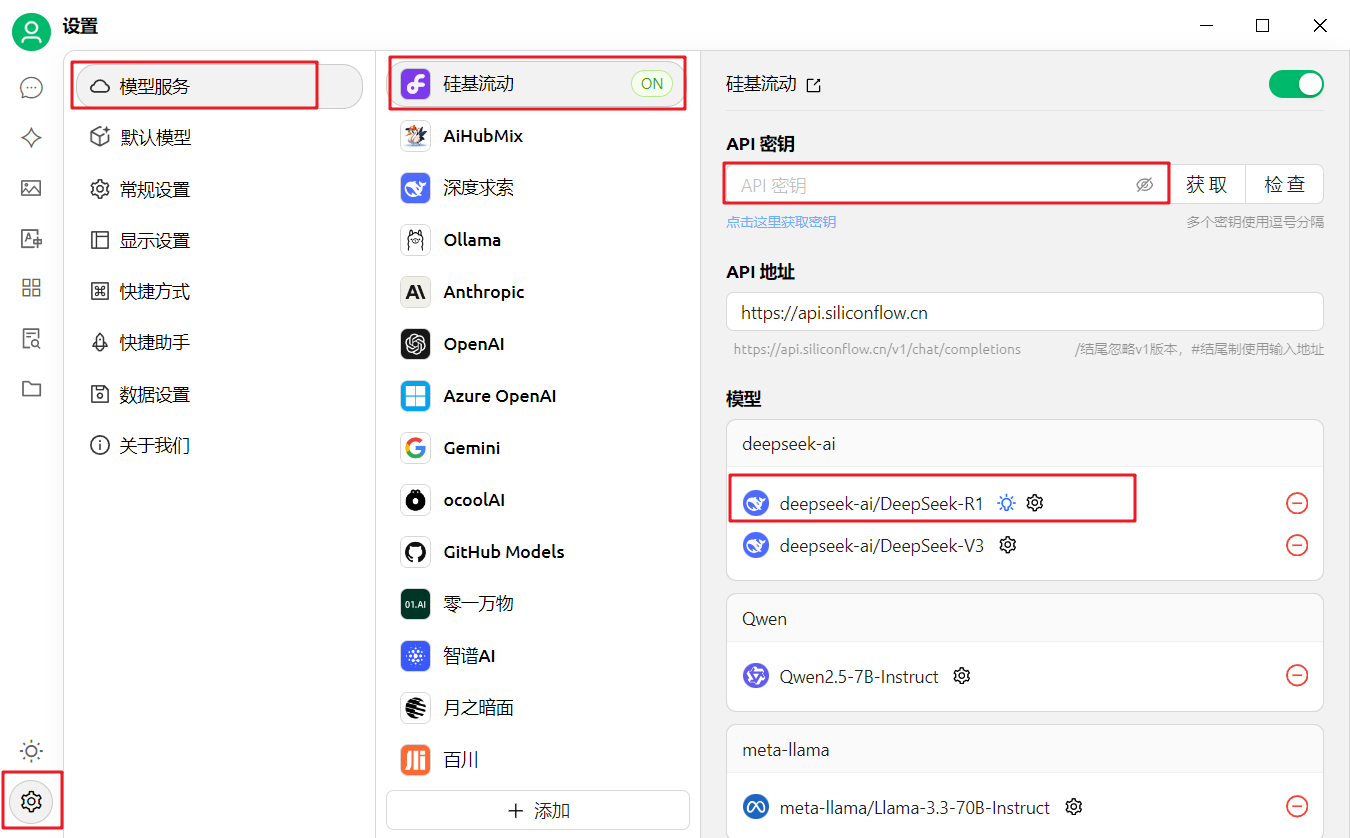The width and height of the screenshot is (1350, 838).
Task: Select the 百川 provider
Action: click(538, 760)
